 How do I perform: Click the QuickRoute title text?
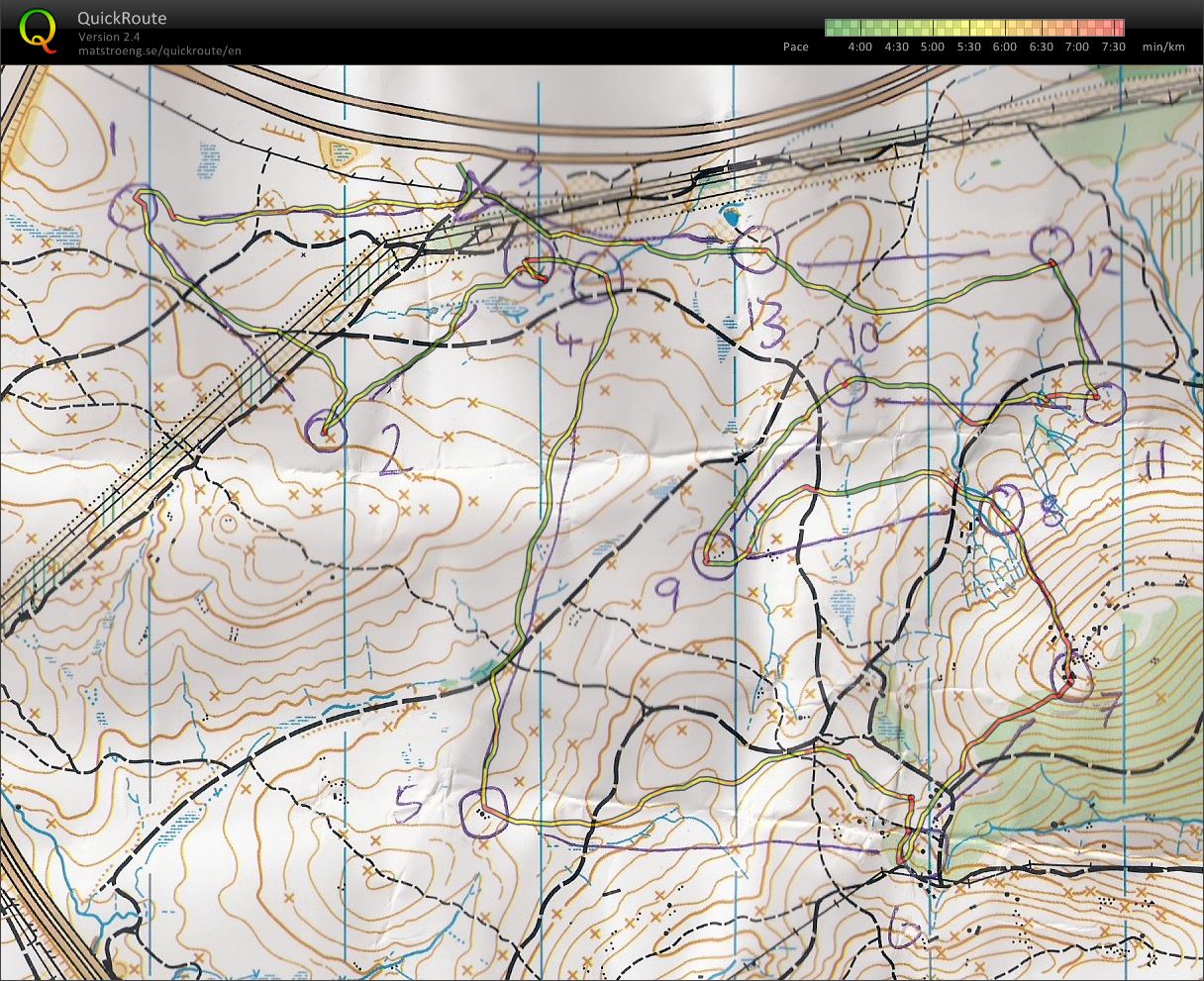pos(122,18)
